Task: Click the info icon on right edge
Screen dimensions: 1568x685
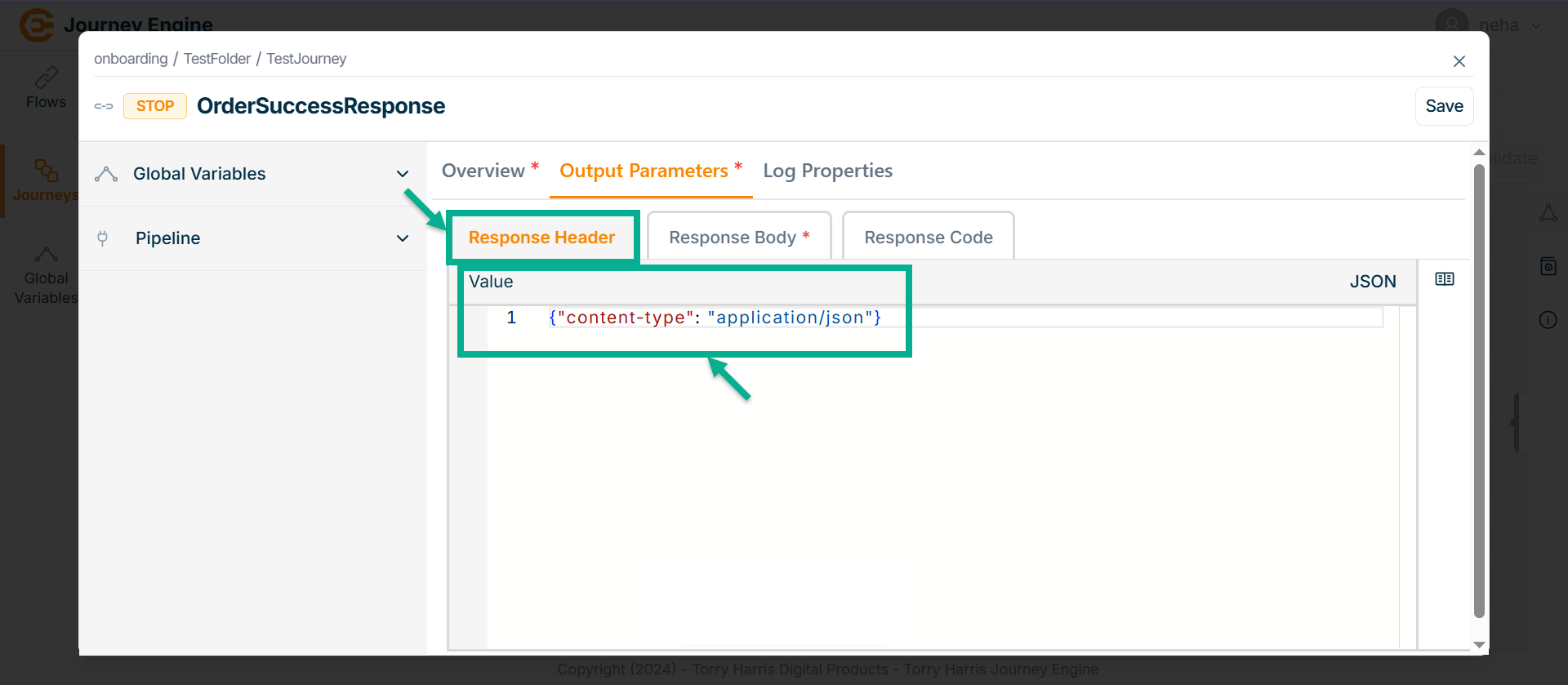Action: pyautogui.click(x=1548, y=320)
